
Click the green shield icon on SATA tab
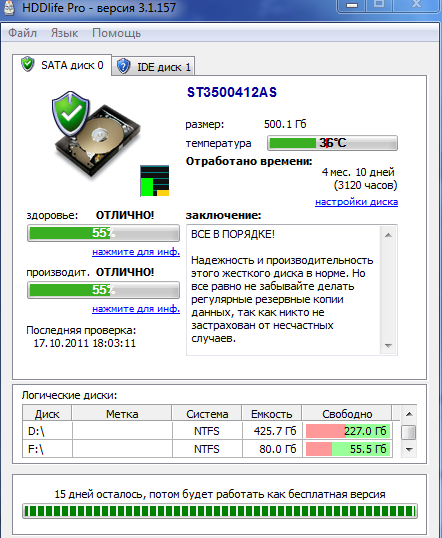27,64
